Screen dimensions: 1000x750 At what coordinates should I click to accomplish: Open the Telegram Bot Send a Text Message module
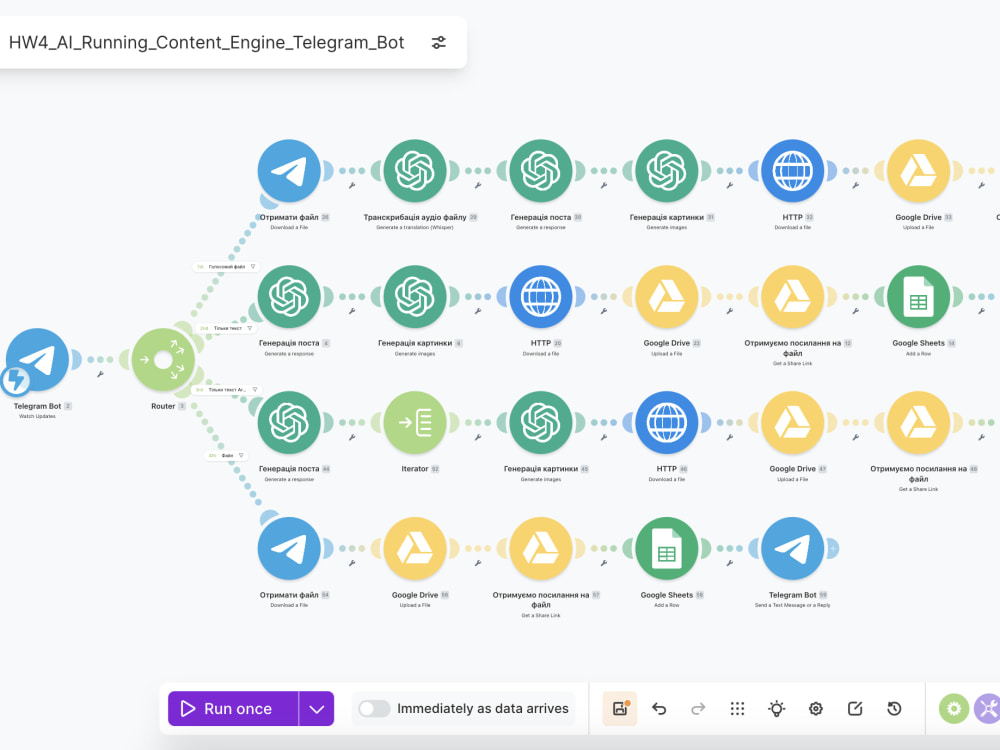pyautogui.click(x=793, y=548)
